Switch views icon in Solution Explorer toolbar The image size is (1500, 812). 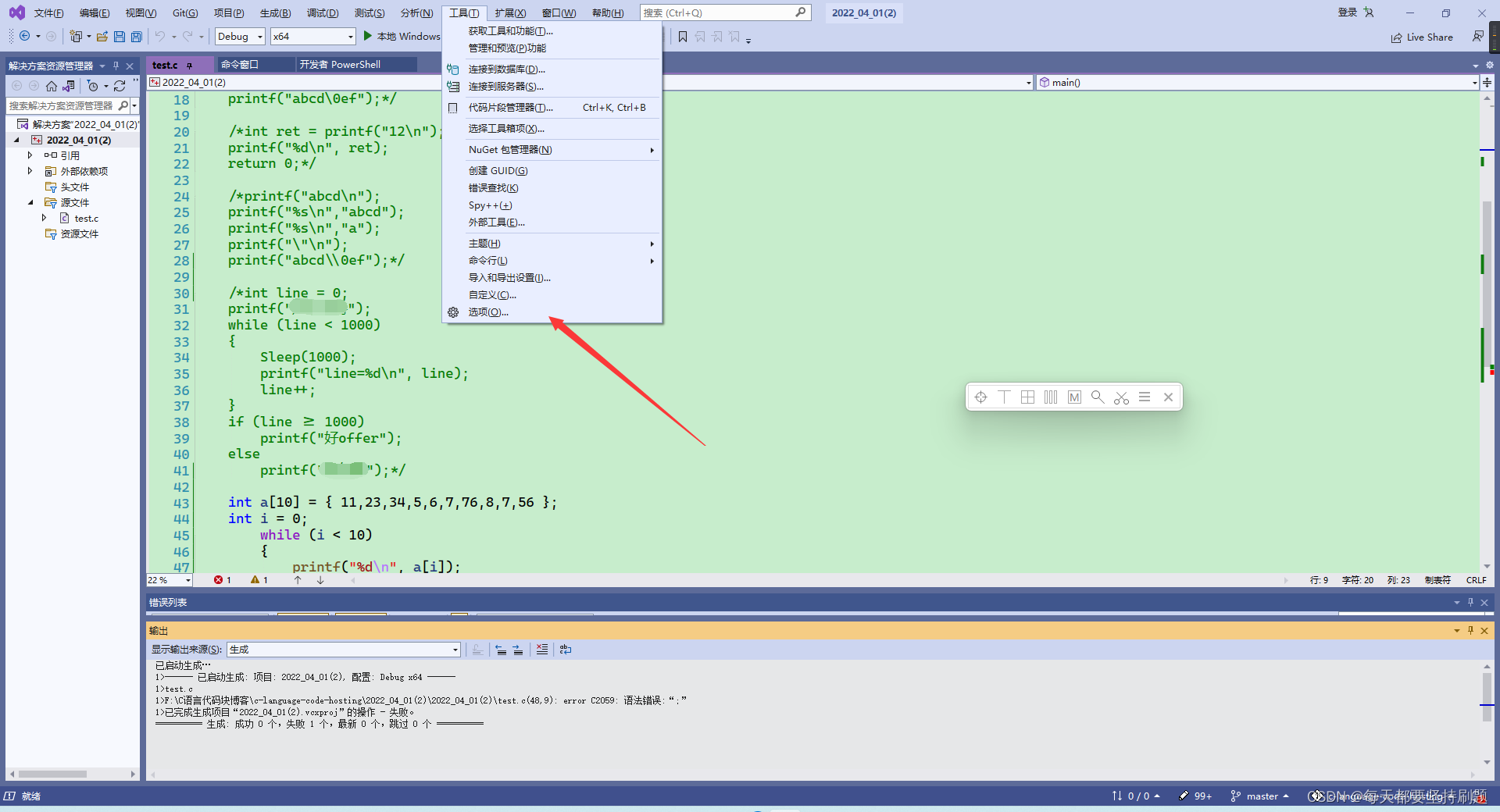coord(69,86)
